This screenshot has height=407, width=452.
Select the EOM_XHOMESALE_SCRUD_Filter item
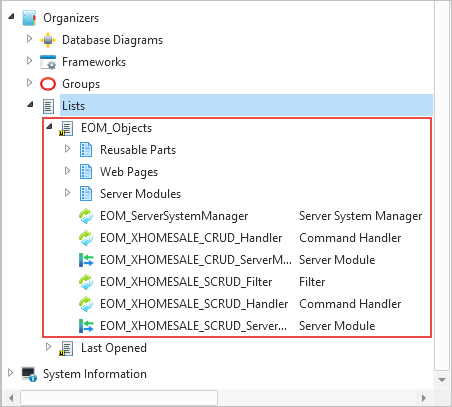[186, 282]
